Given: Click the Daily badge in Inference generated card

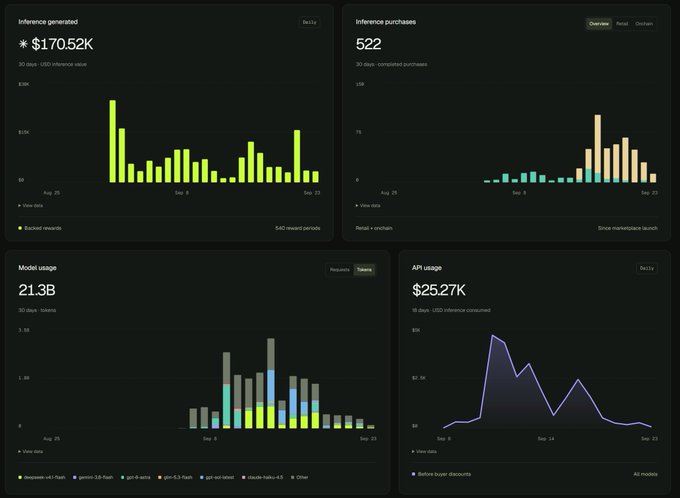Looking at the screenshot, I should pos(309,22).
